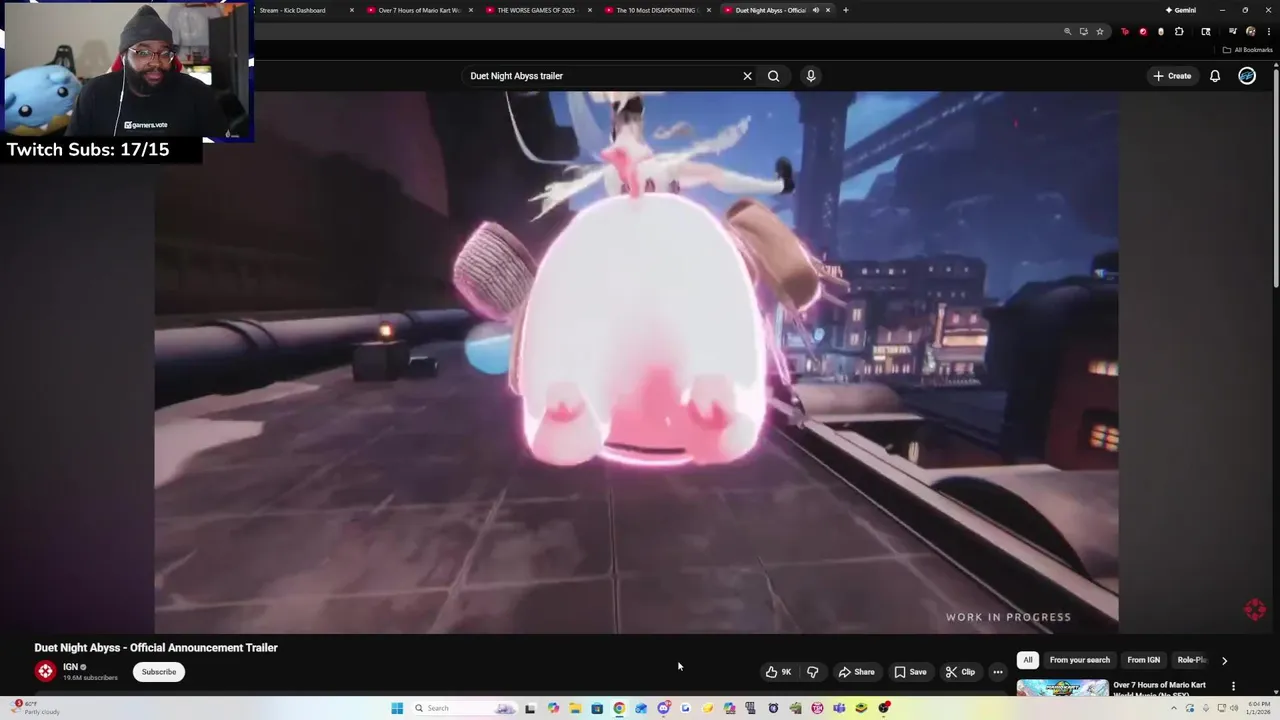Click the YouTube search input field

pos(601,76)
